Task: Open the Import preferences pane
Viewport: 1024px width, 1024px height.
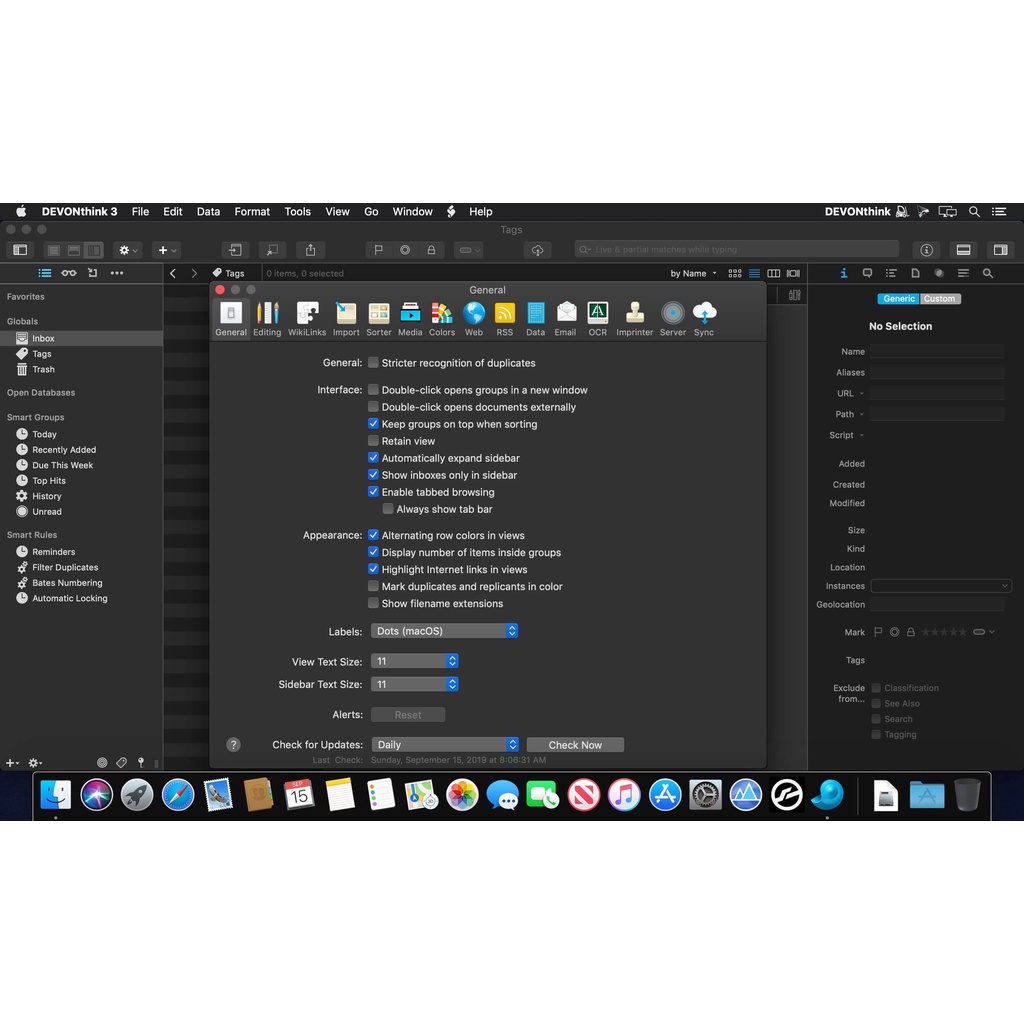Action: click(346, 319)
